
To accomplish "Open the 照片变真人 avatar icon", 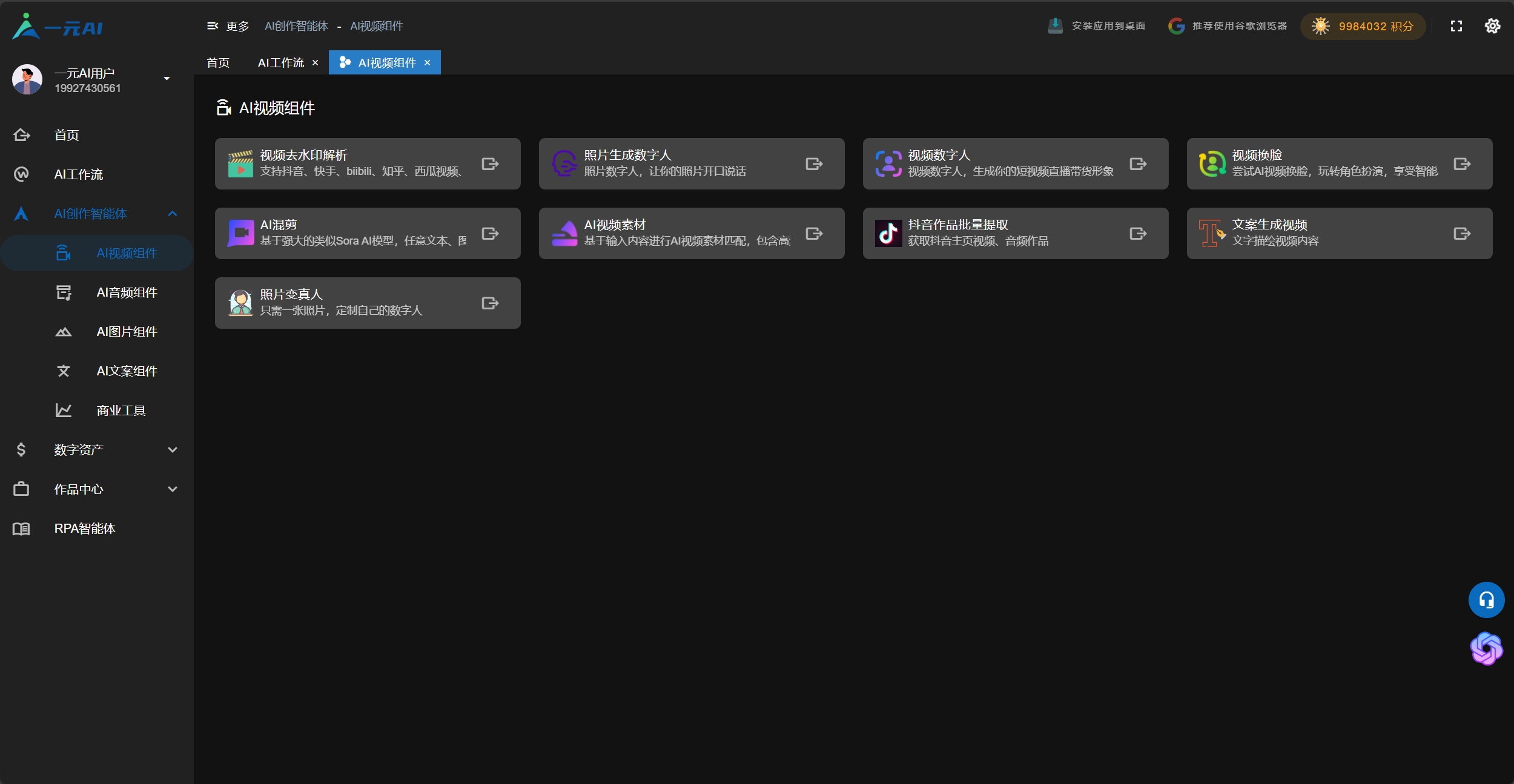I will 240,303.
